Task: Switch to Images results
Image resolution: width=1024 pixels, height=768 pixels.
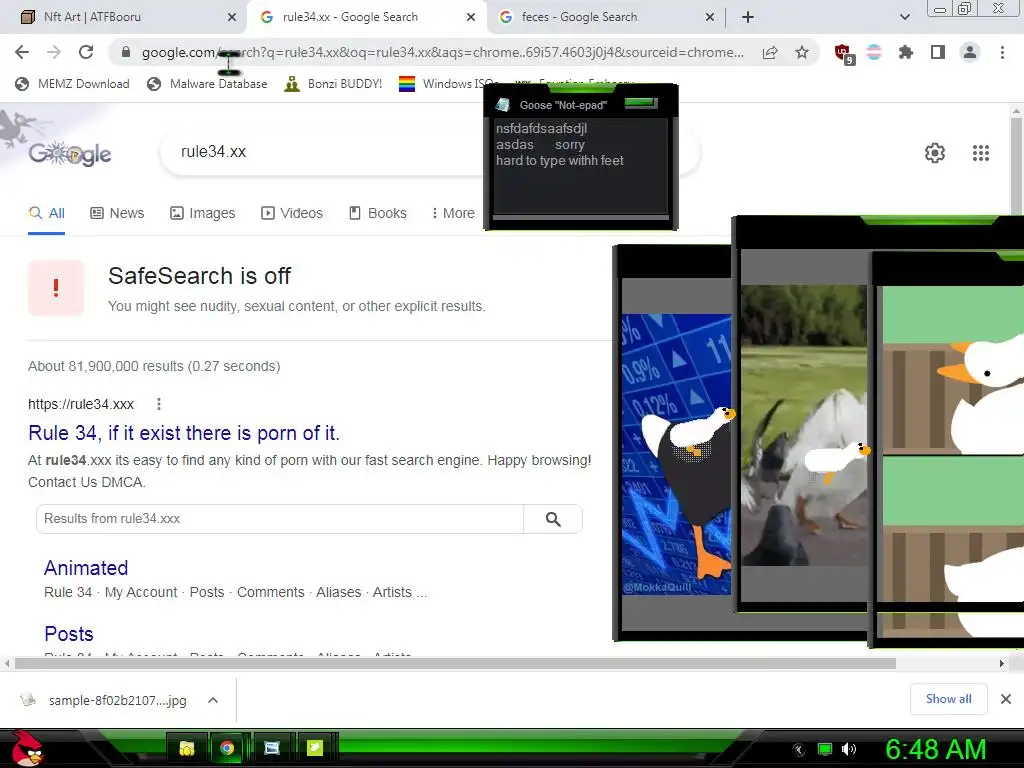Action: click(202, 213)
